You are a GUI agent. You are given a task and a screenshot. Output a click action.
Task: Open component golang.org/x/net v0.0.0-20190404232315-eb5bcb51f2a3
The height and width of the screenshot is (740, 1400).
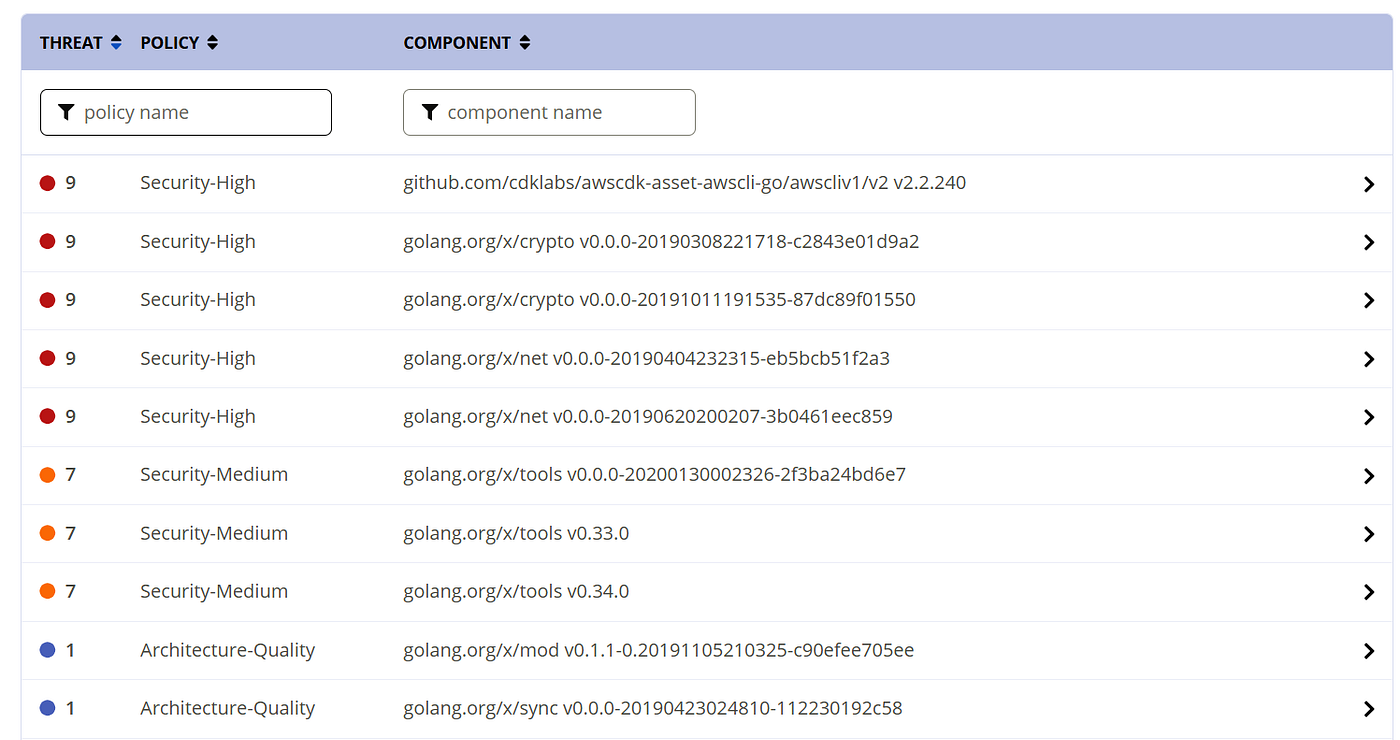coord(646,358)
